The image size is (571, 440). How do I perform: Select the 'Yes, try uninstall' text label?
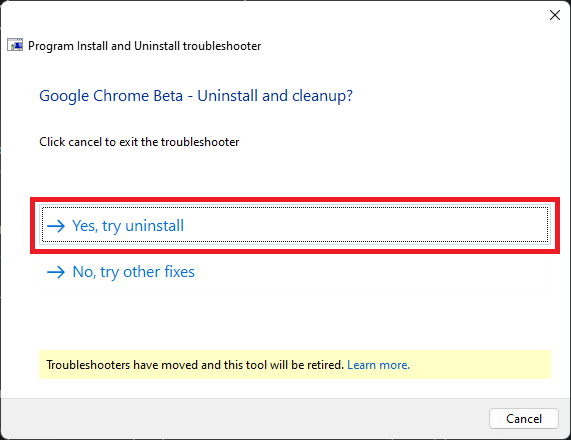point(128,226)
